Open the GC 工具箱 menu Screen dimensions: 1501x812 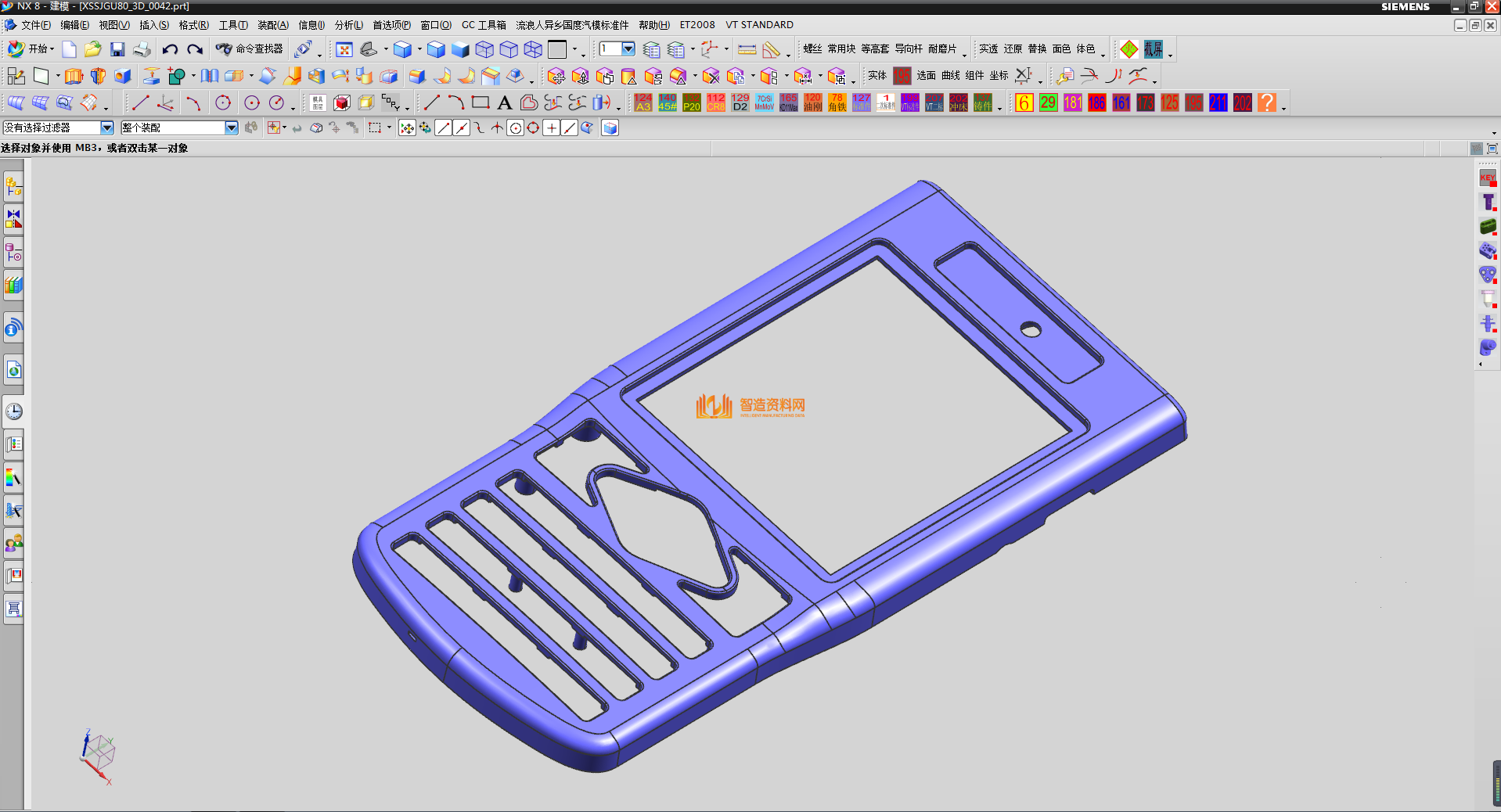click(484, 25)
